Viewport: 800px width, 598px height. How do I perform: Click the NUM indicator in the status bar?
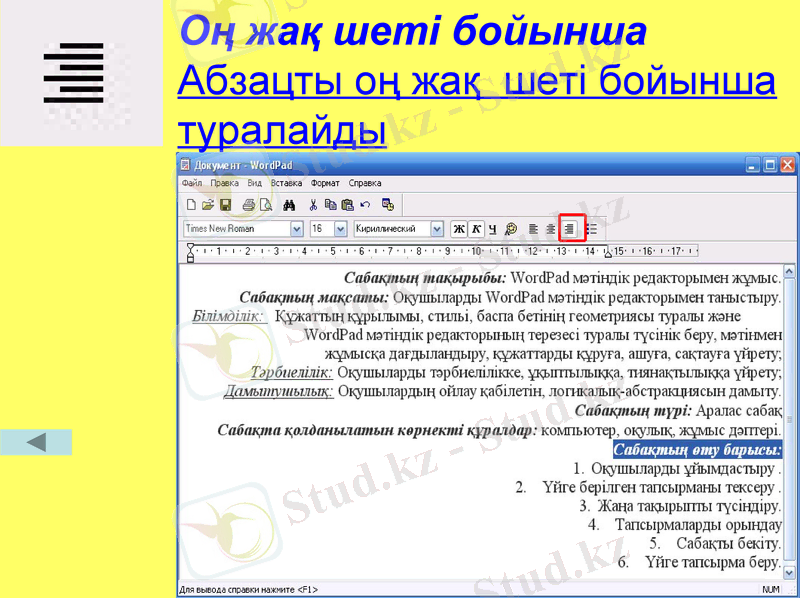click(x=770, y=589)
